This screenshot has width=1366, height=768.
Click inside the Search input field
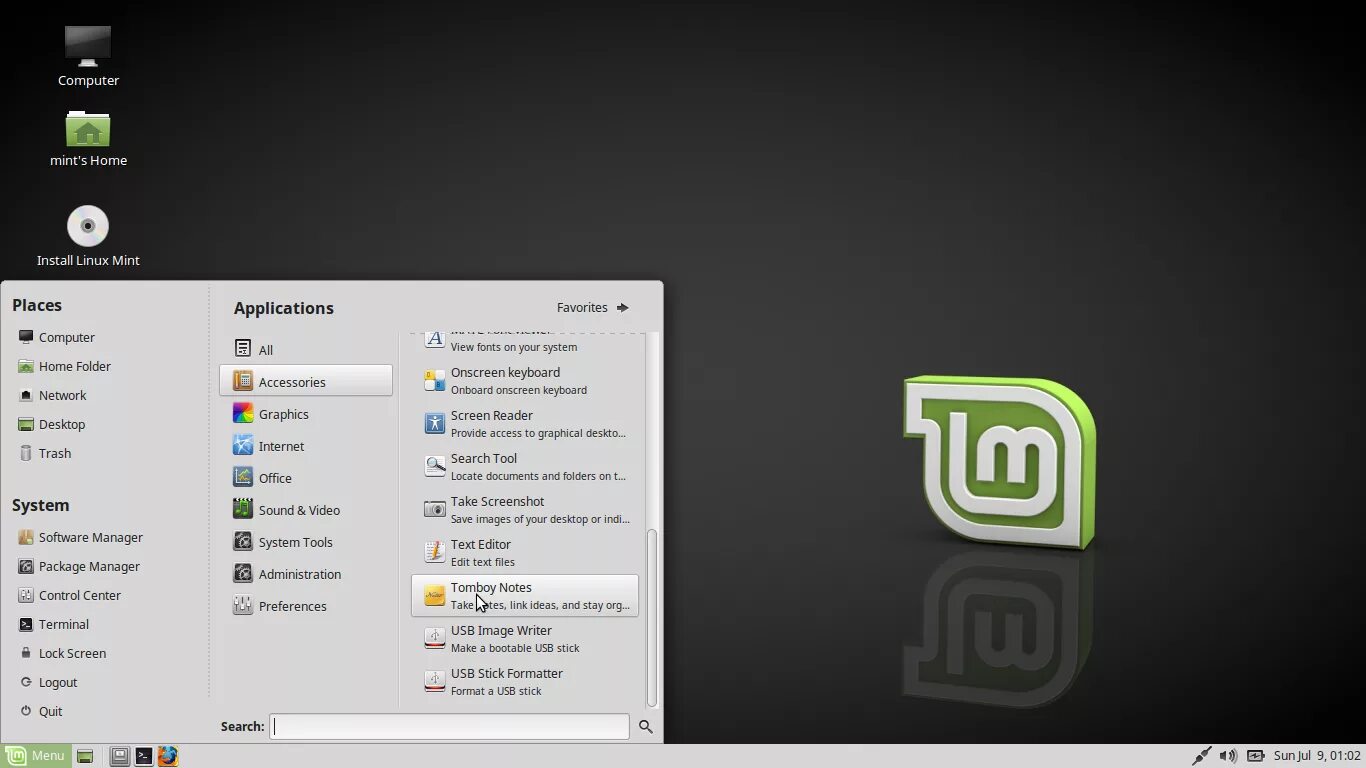pos(449,726)
